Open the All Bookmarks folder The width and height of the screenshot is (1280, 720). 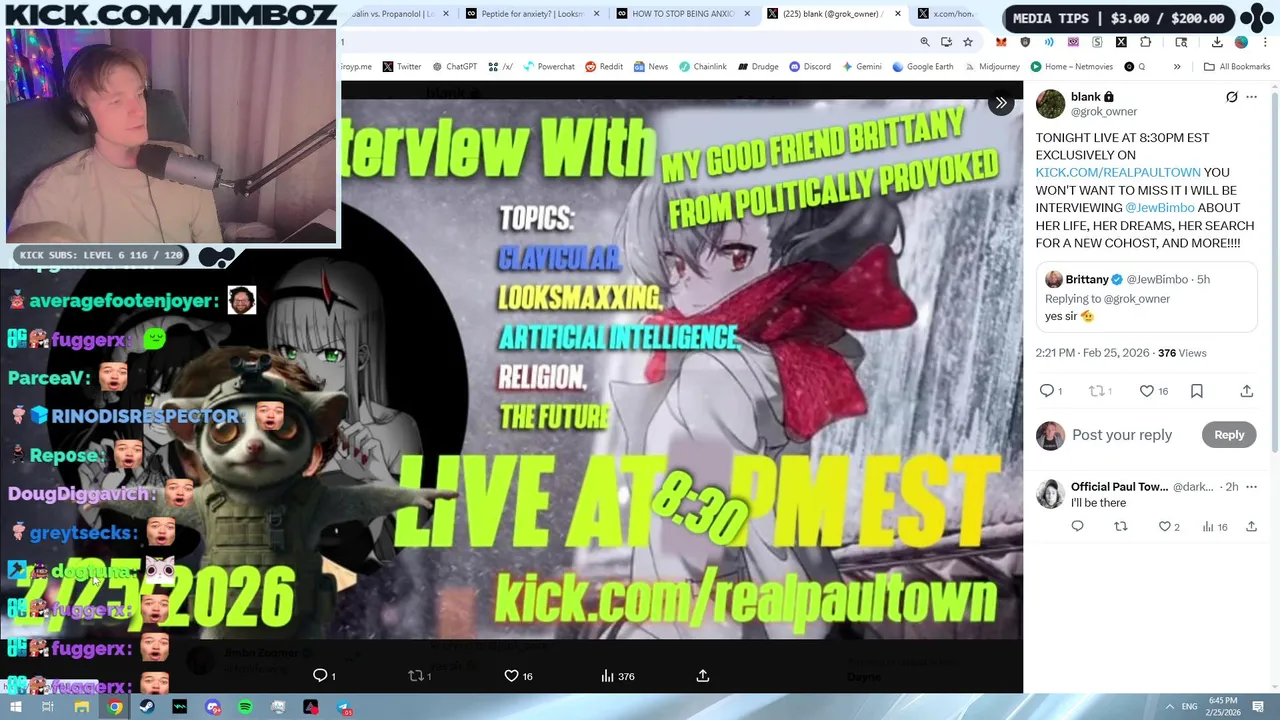(x=1237, y=67)
